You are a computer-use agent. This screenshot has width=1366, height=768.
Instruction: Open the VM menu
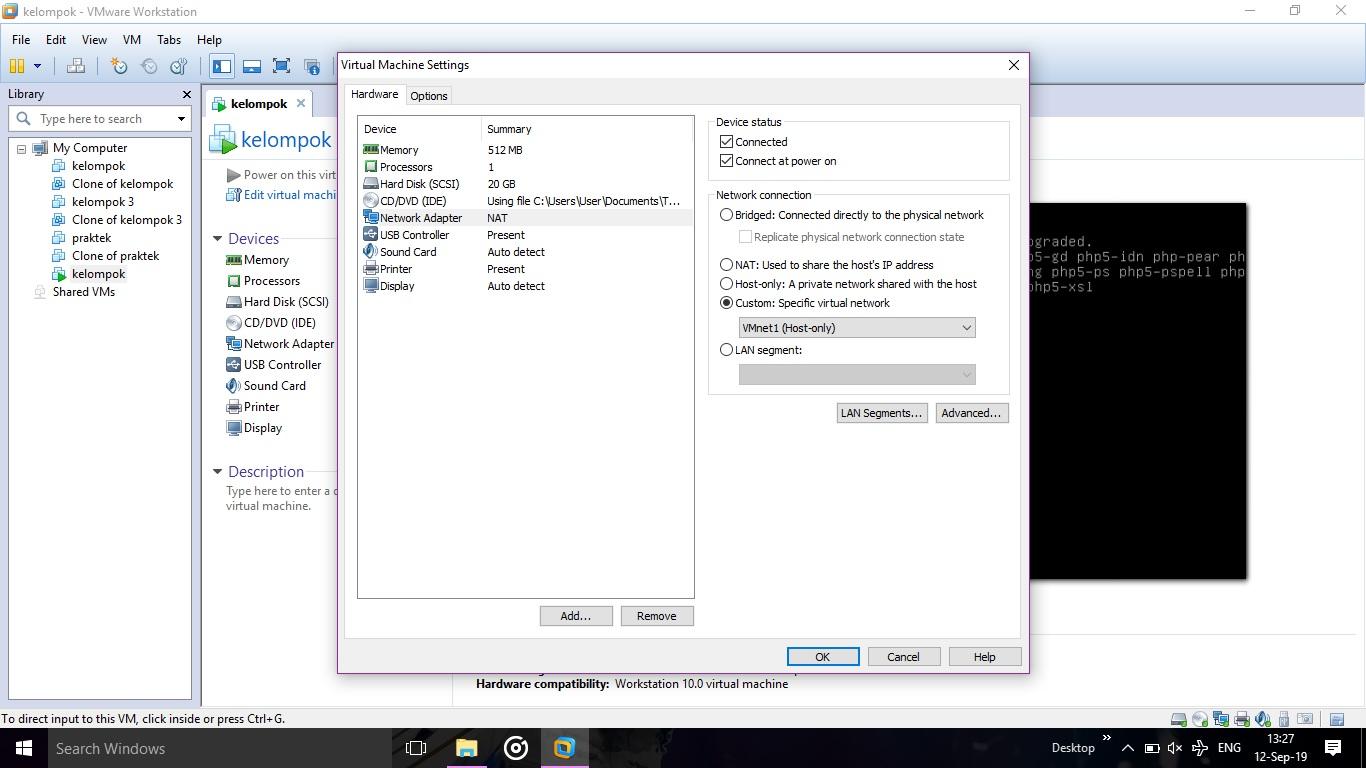pyautogui.click(x=132, y=40)
